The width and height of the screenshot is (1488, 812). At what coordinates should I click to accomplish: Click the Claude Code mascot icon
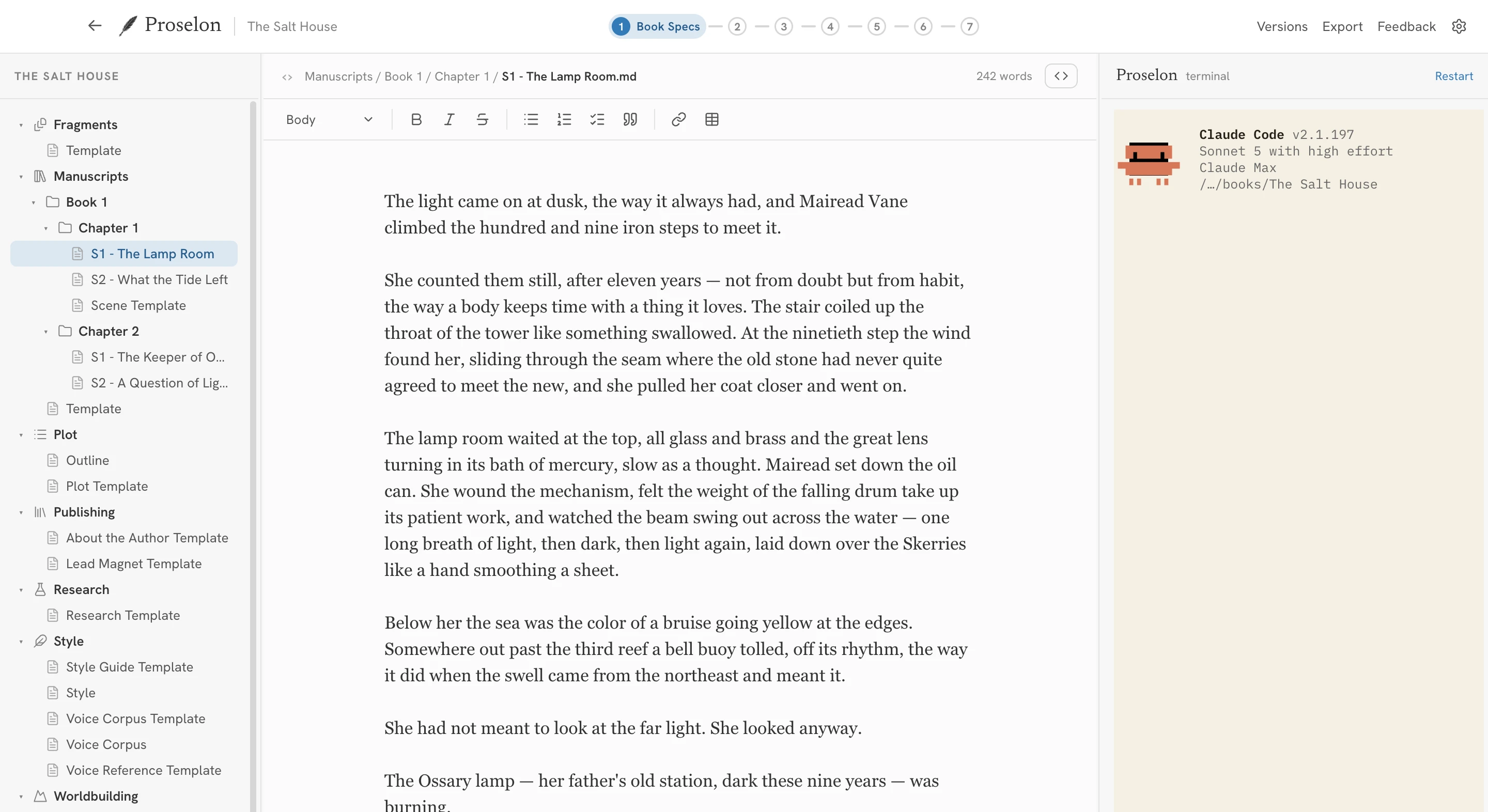(1149, 163)
